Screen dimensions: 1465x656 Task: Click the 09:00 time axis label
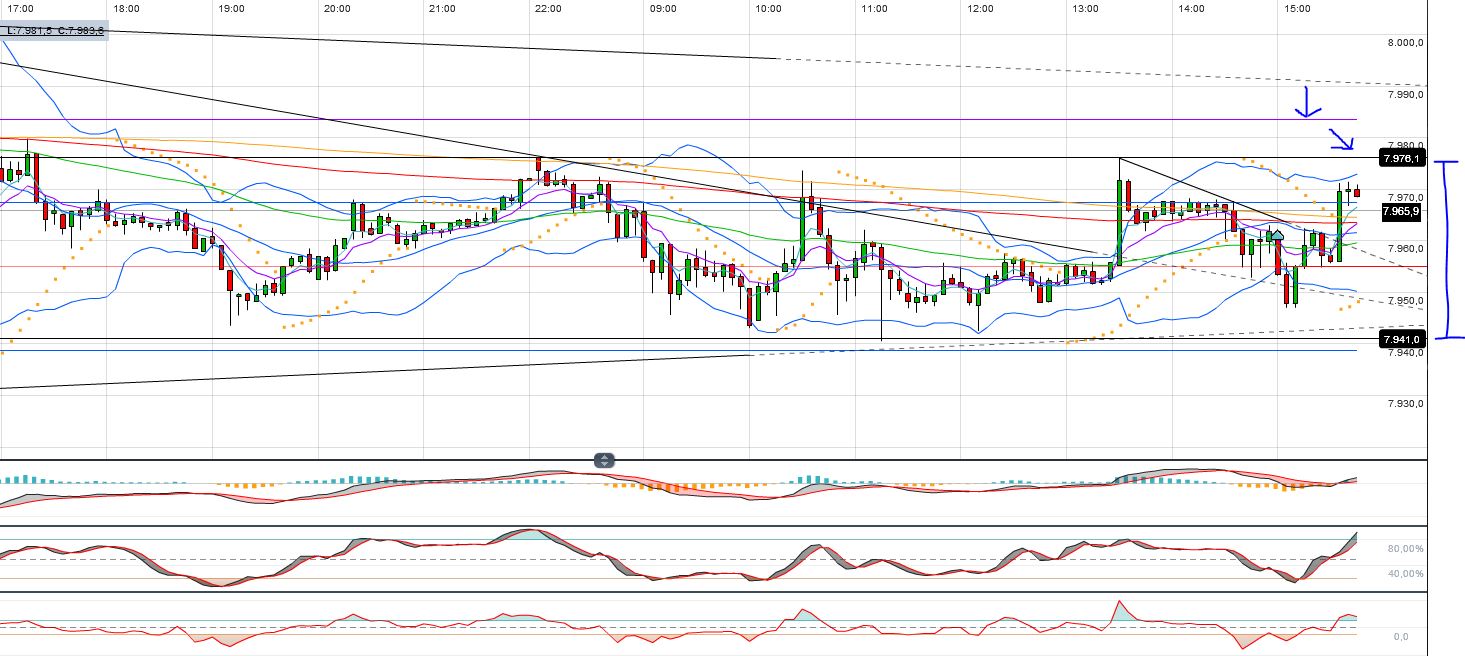(x=663, y=9)
